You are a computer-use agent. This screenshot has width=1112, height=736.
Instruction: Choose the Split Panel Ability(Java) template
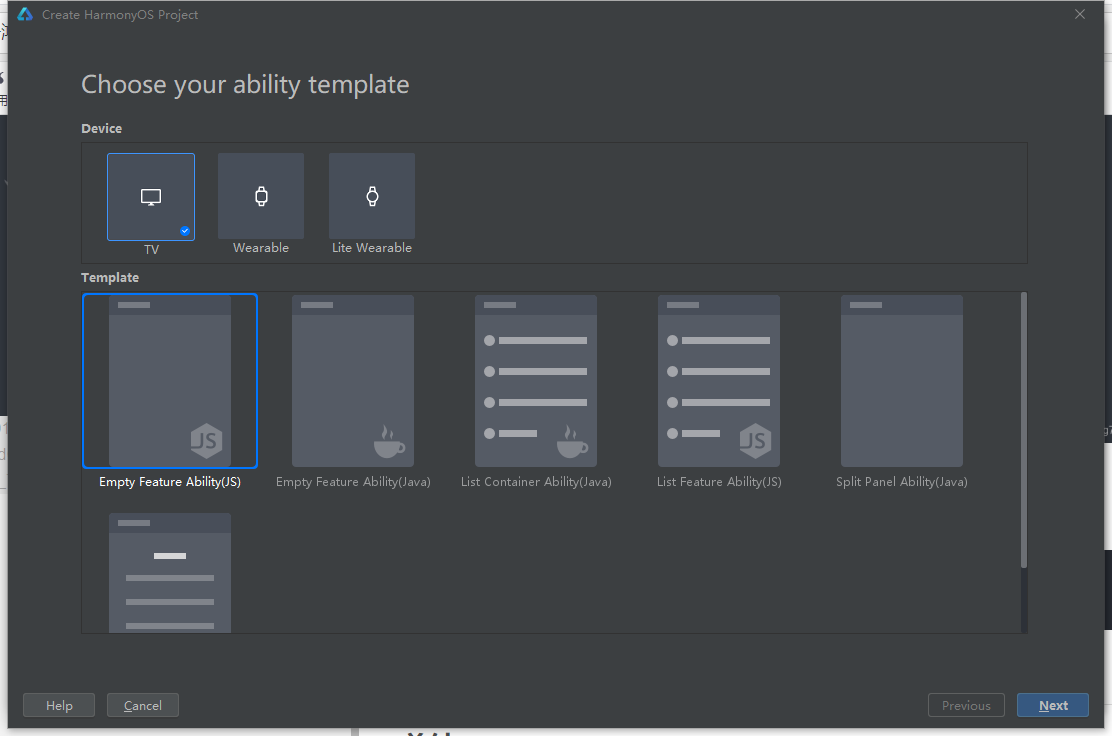point(901,381)
